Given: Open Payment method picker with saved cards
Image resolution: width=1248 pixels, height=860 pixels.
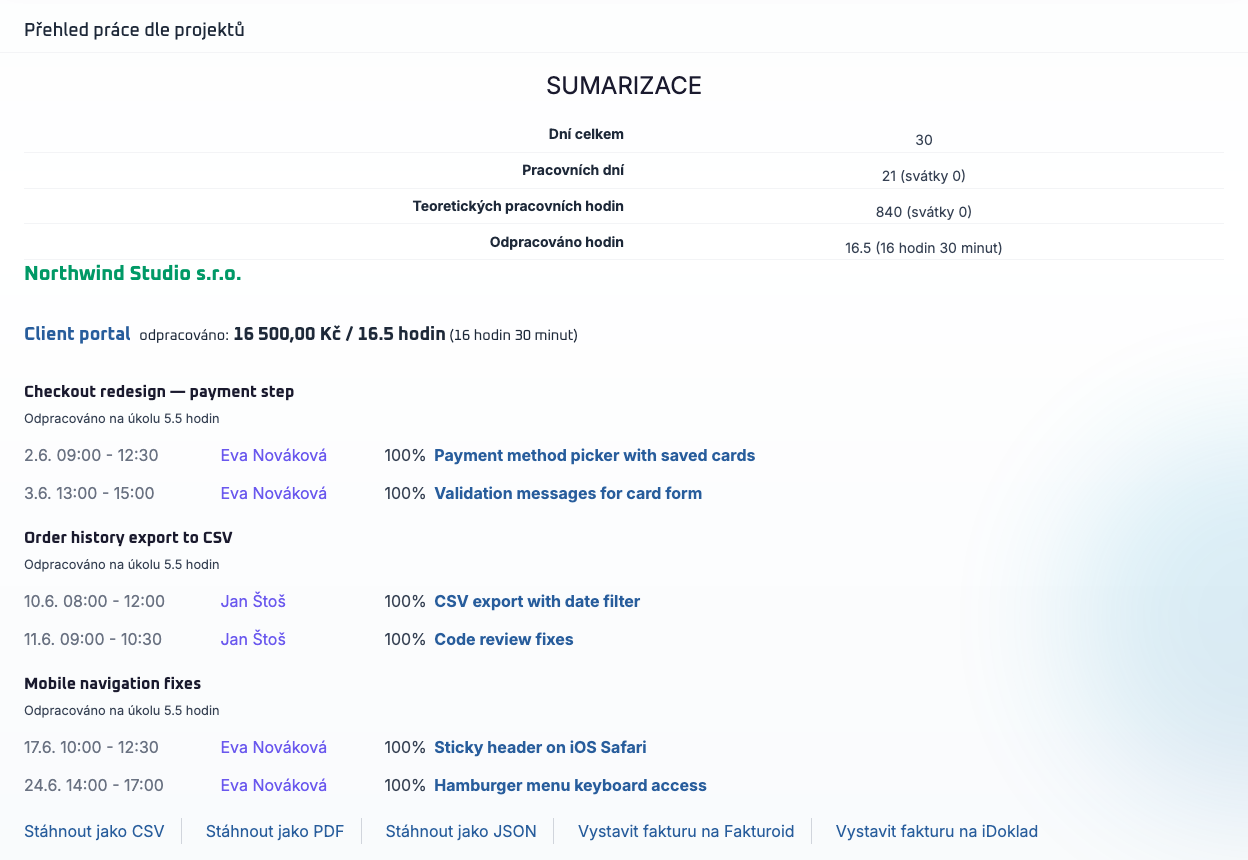Looking at the screenshot, I should point(595,456).
